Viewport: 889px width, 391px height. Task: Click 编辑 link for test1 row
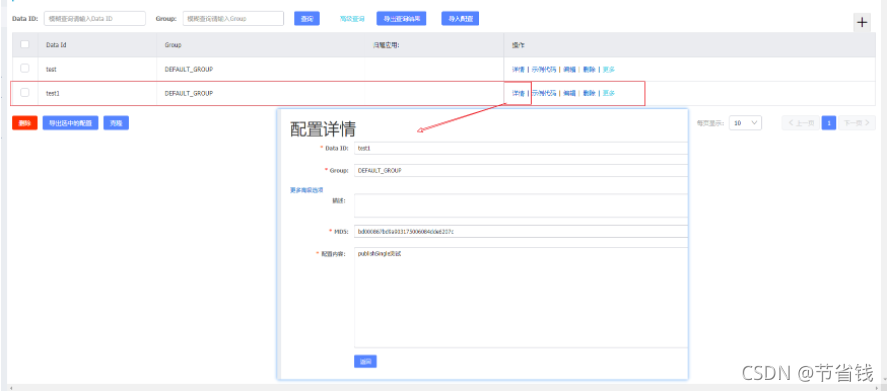point(569,94)
